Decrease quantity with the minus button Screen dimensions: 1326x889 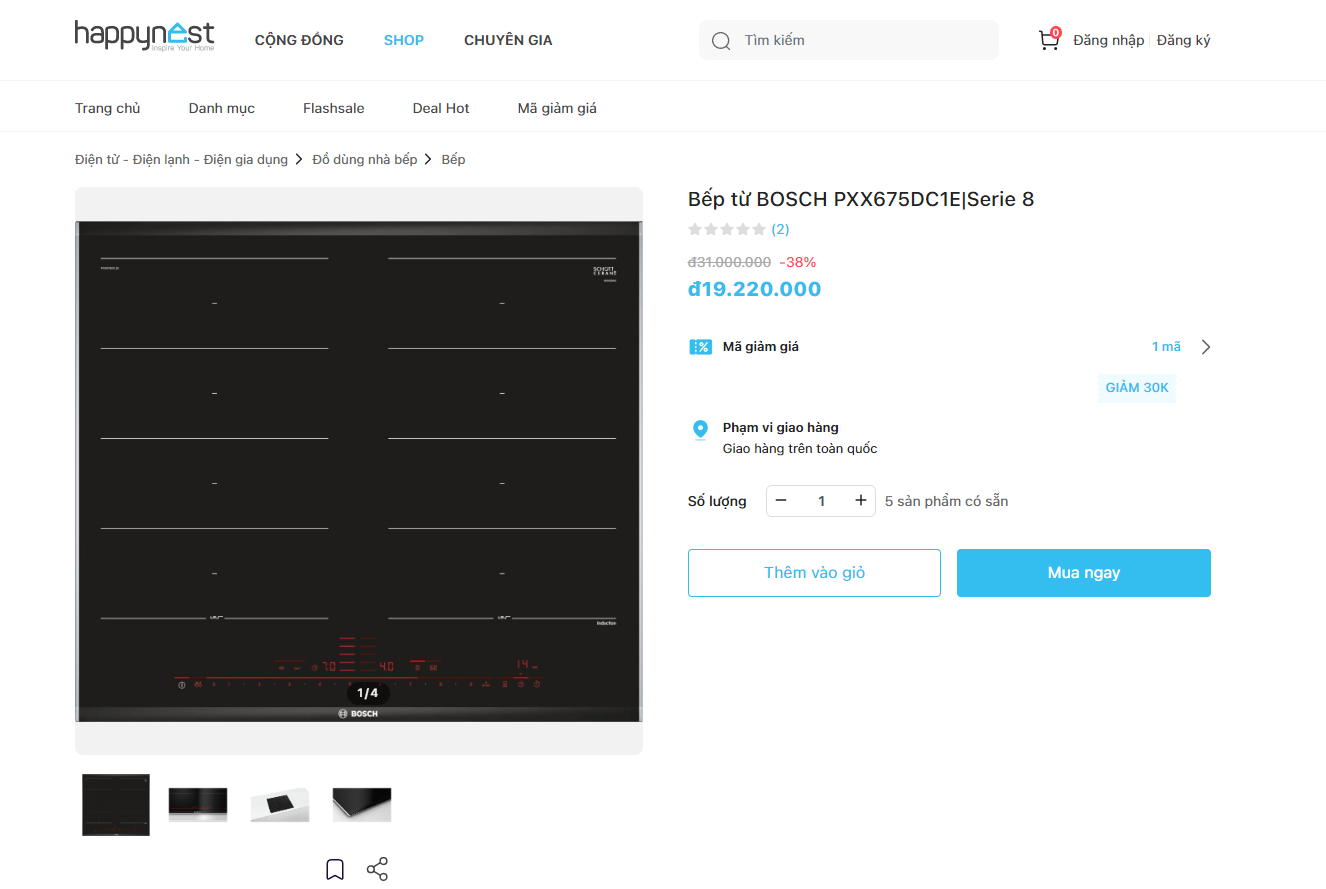point(781,500)
